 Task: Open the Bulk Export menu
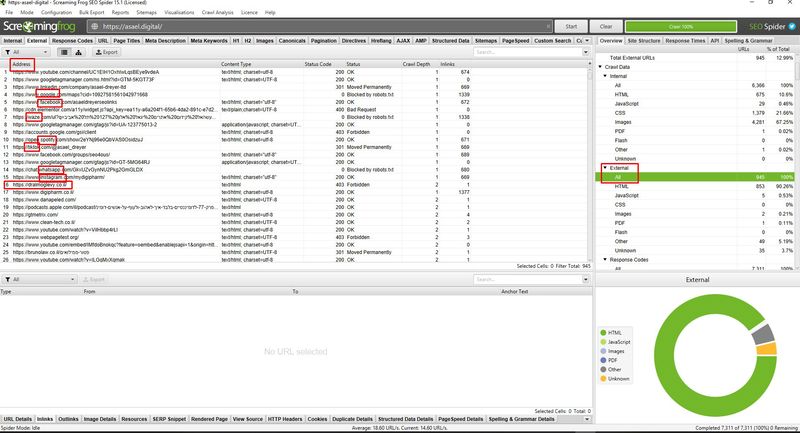(92, 12)
